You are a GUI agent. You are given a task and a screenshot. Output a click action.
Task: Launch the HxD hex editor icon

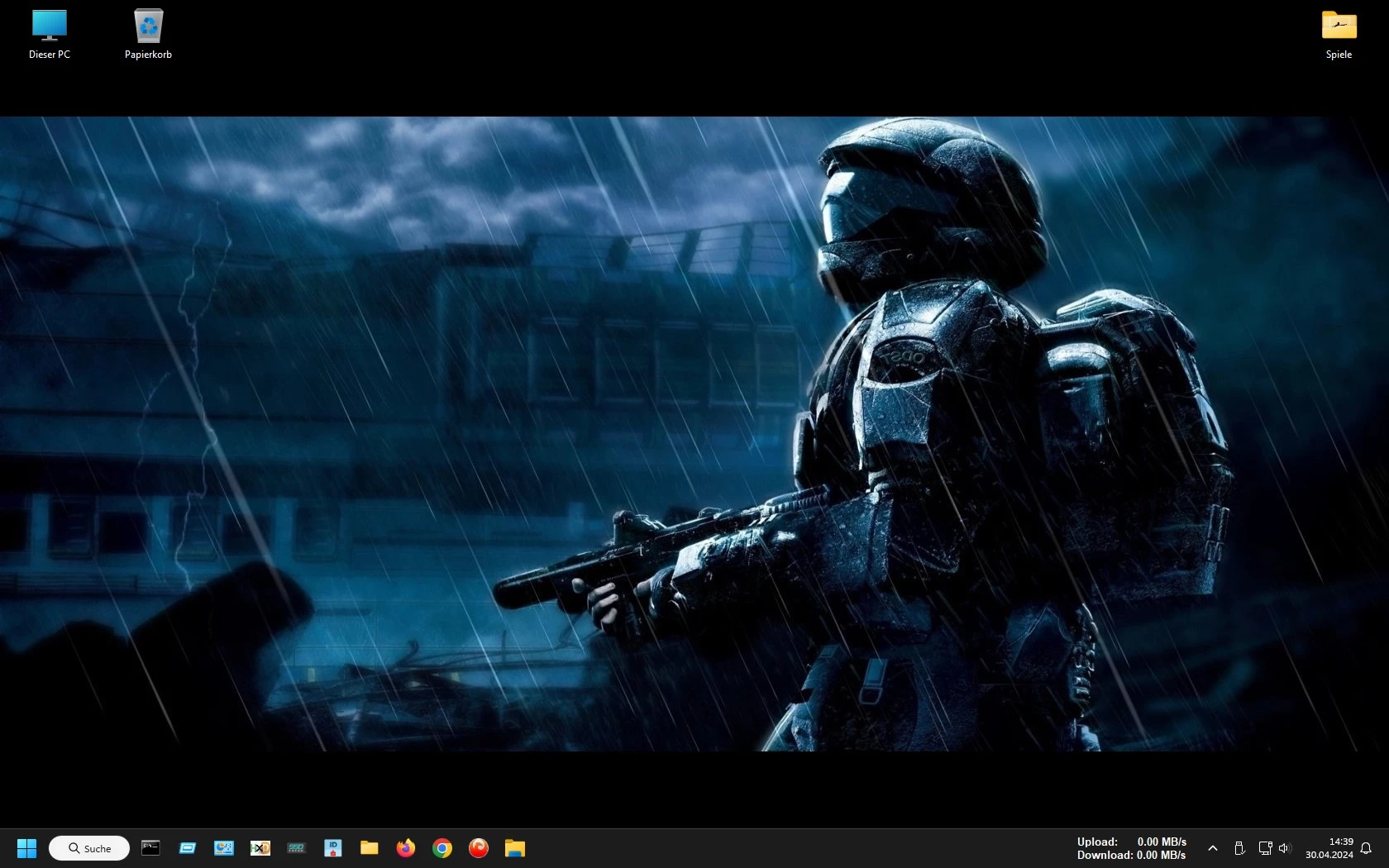point(260,848)
